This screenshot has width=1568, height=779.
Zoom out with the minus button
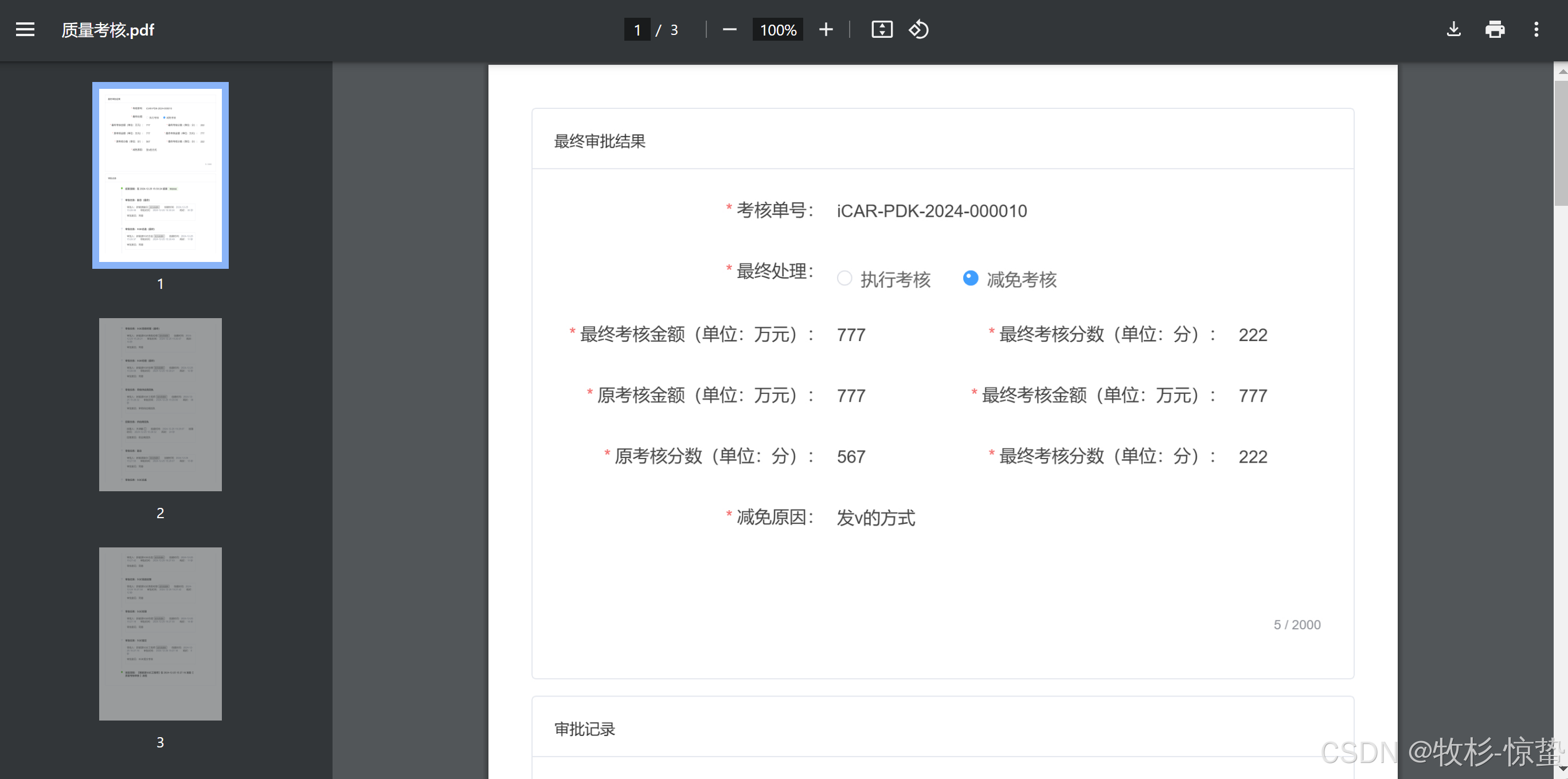(729, 29)
